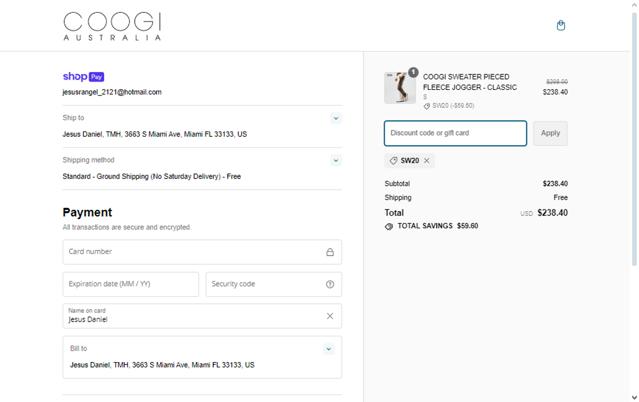This screenshot has width=639, height=402.
Task: Open the fleece jogger product thumbnail
Action: (x=400, y=88)
